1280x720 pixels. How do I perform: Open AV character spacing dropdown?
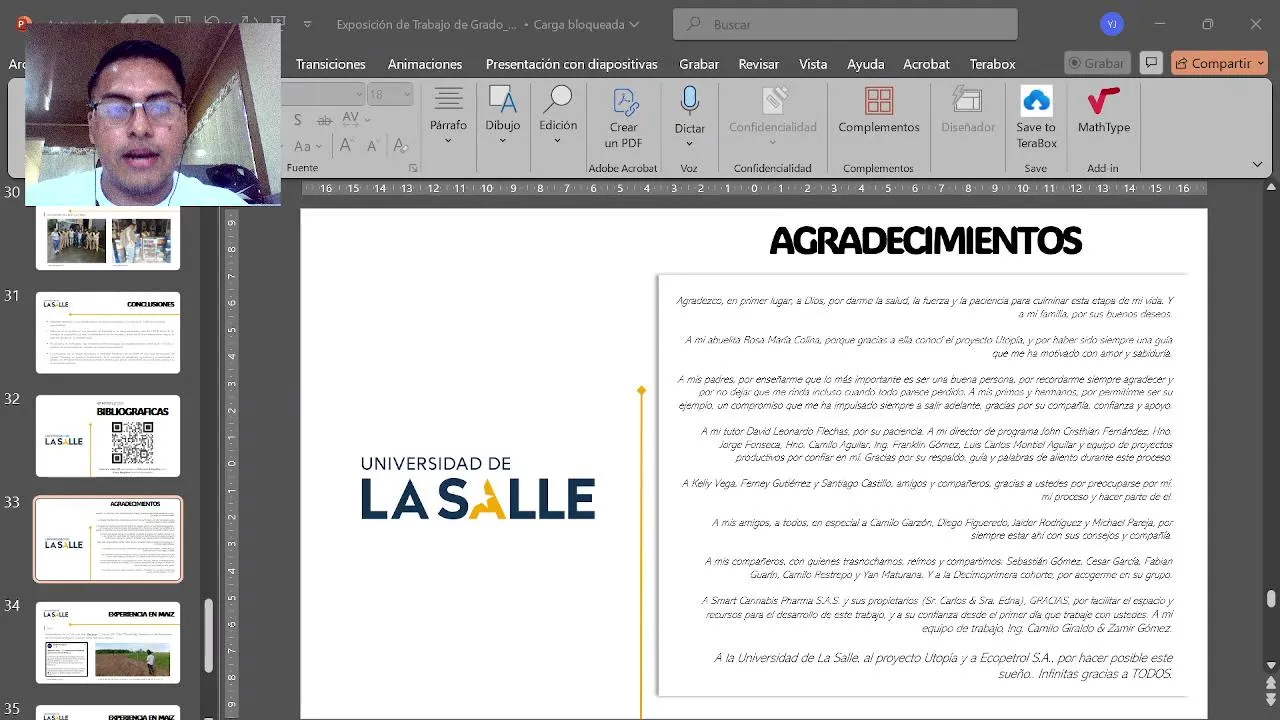coord(356,120)
